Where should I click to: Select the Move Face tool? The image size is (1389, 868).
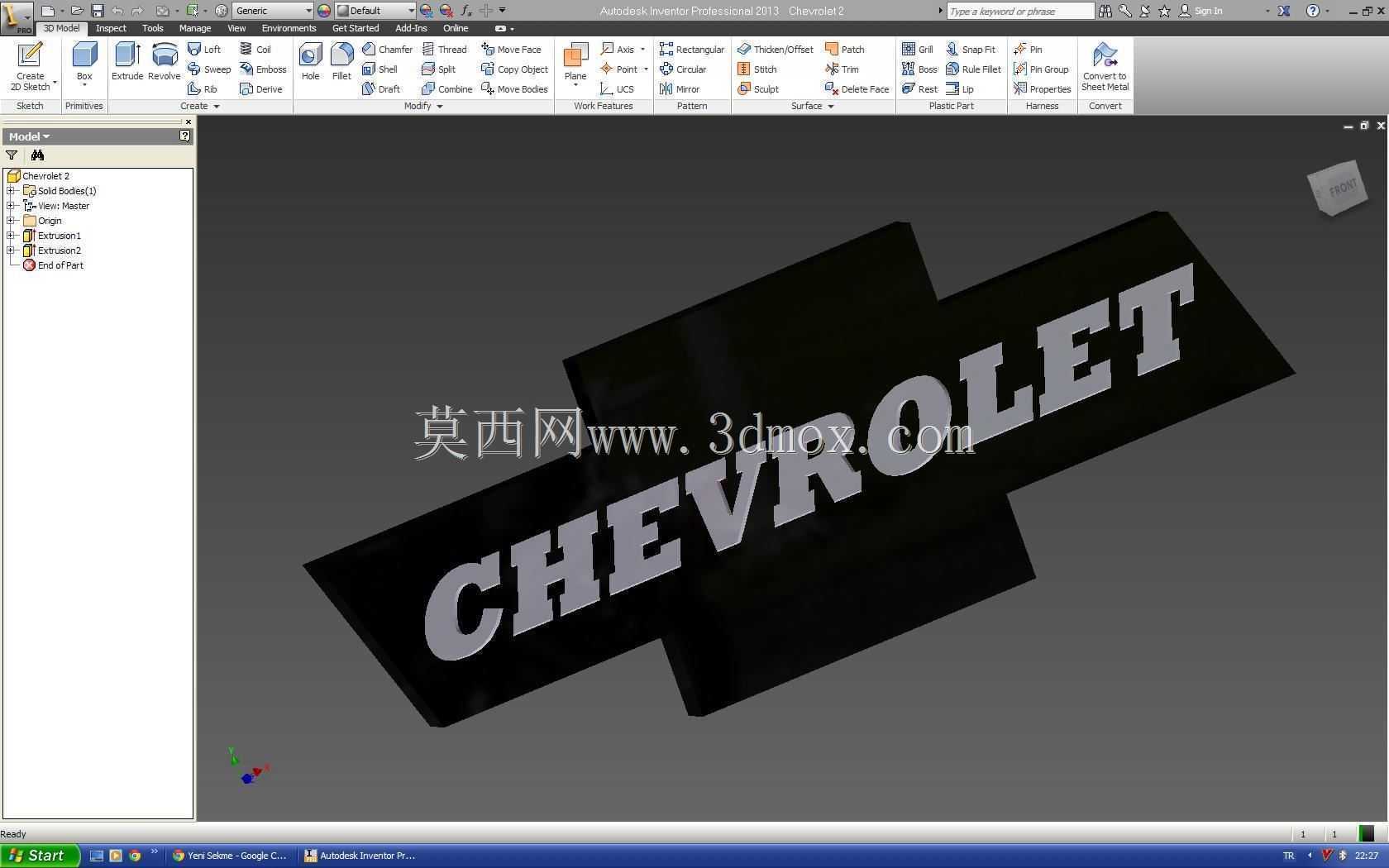point(511,50)
